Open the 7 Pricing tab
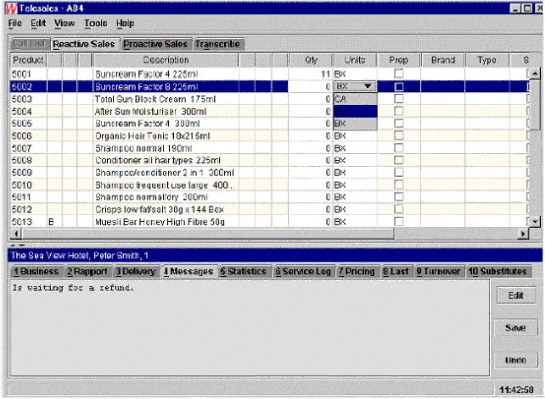This screenshot has height=399, width=545. tap(357, 271)
